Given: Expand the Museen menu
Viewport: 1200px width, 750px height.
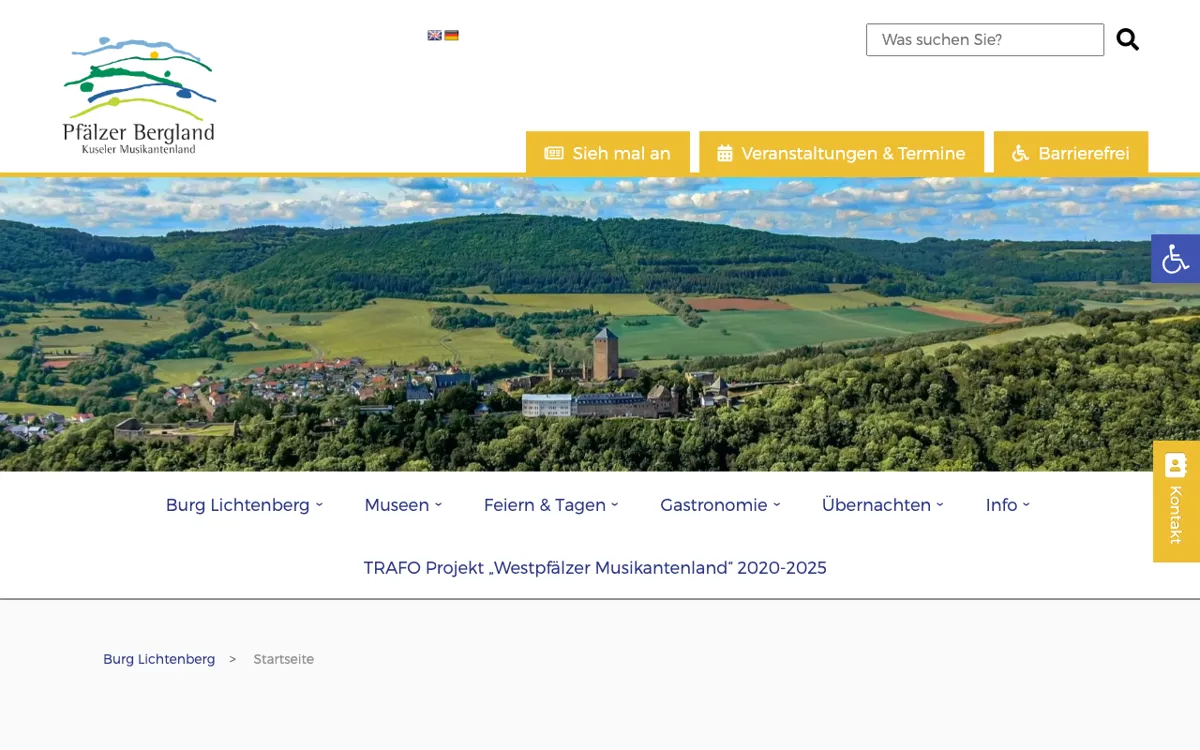Looking at the screenshot, I should pyautogui.click(x=403, y=505).
